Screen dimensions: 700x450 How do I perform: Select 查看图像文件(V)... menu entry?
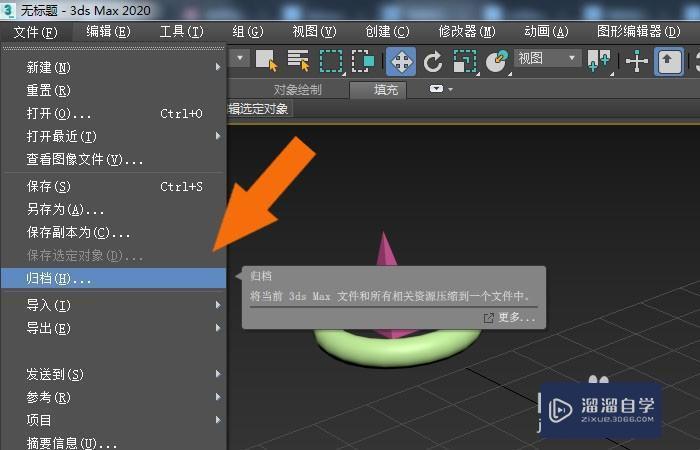[x=113, y=159]
